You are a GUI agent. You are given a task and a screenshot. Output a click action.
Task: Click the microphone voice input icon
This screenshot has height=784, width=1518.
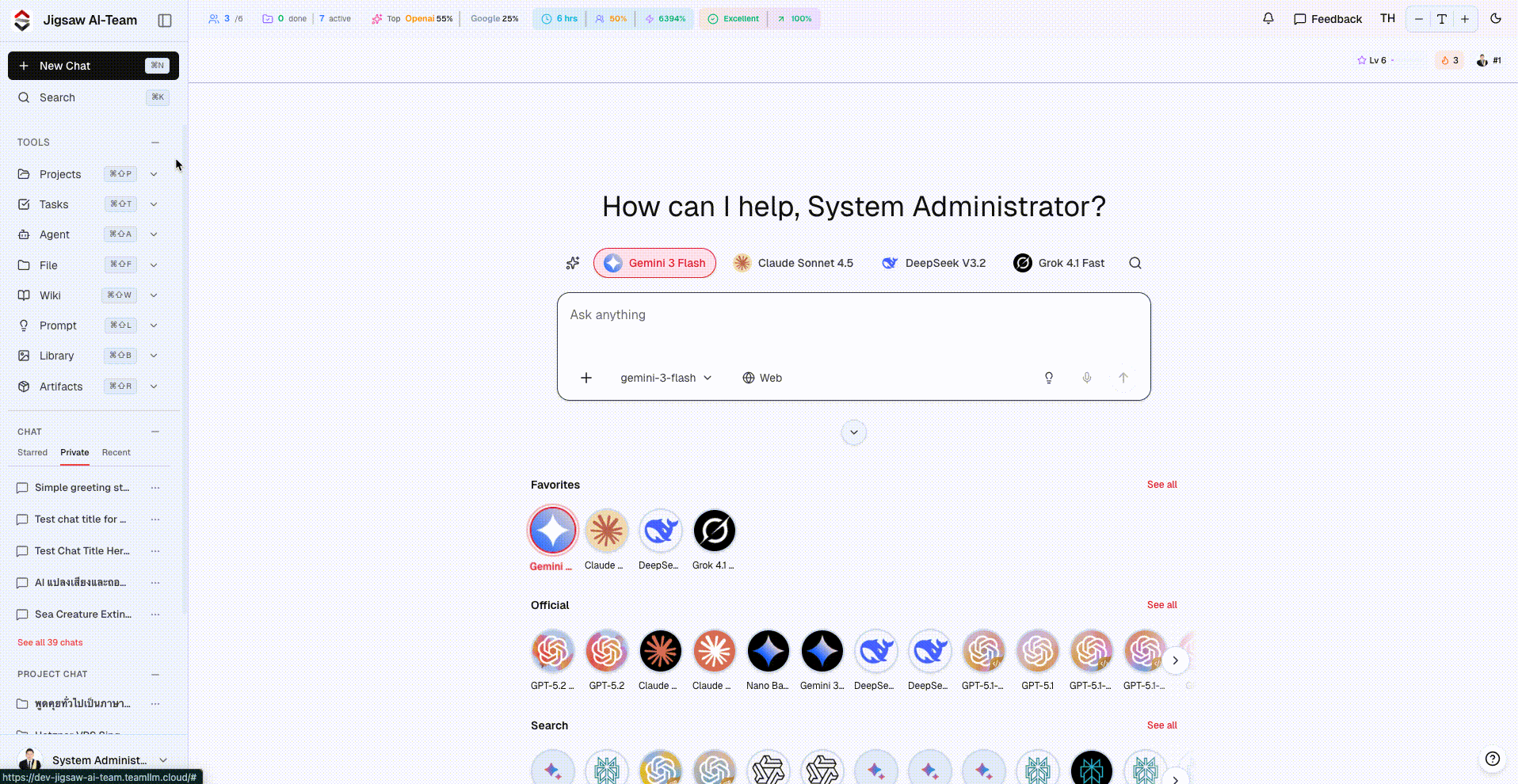[1087, 378]
